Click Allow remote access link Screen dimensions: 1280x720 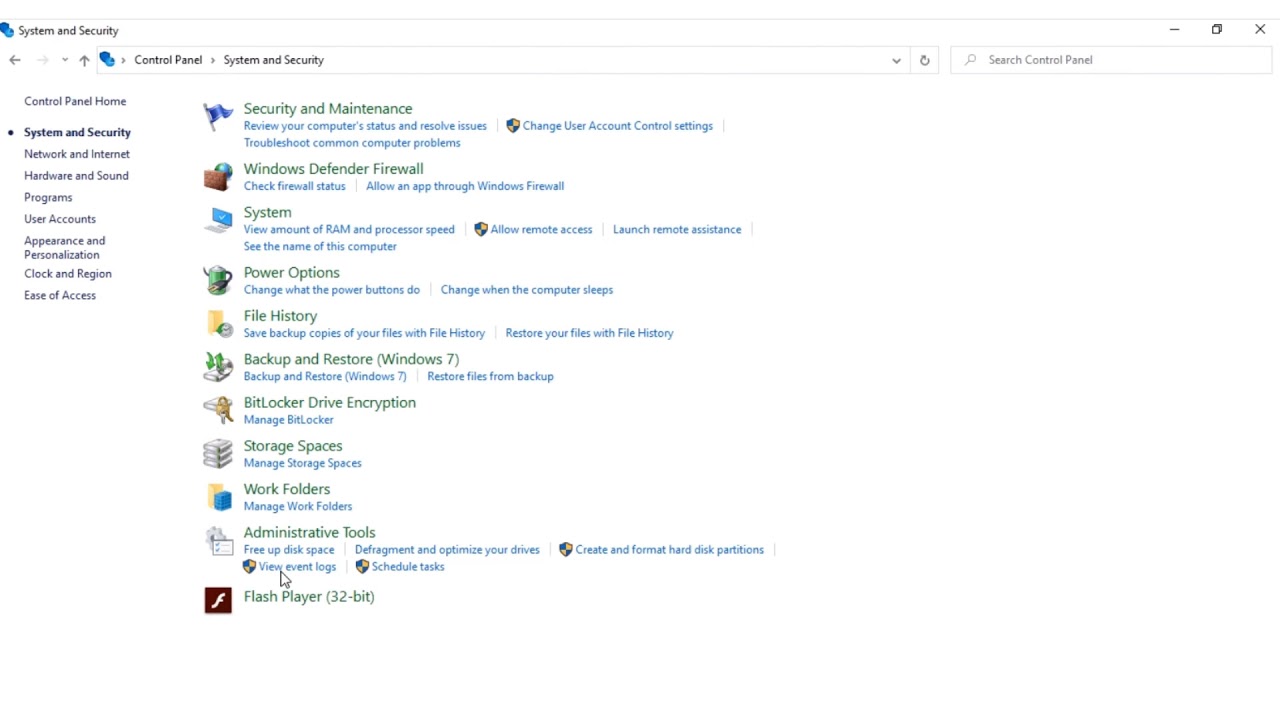[541, 230]
